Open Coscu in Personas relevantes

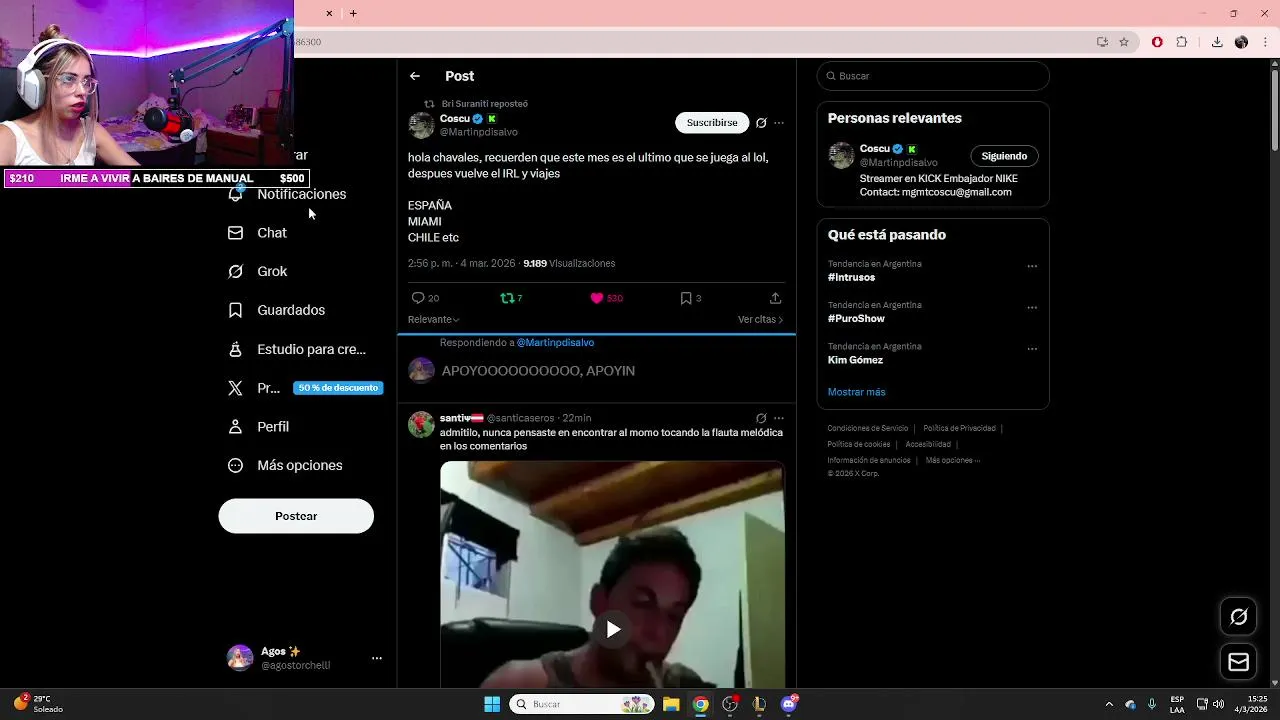pyautogui.click(x=874, y=149)
